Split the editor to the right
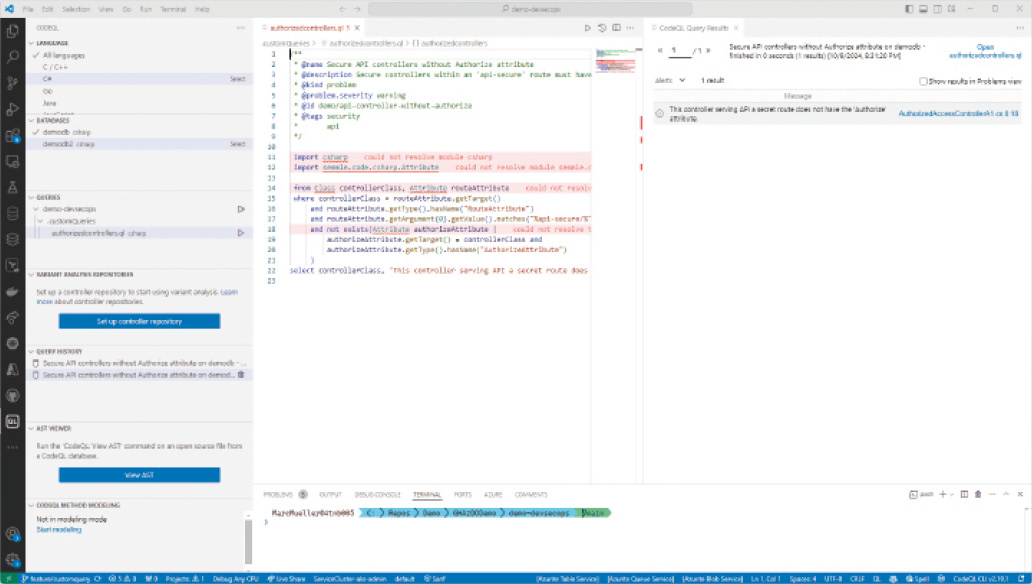Image resolution: width=1032 pixels, height=584 pixels. click(x=616, y=28)
